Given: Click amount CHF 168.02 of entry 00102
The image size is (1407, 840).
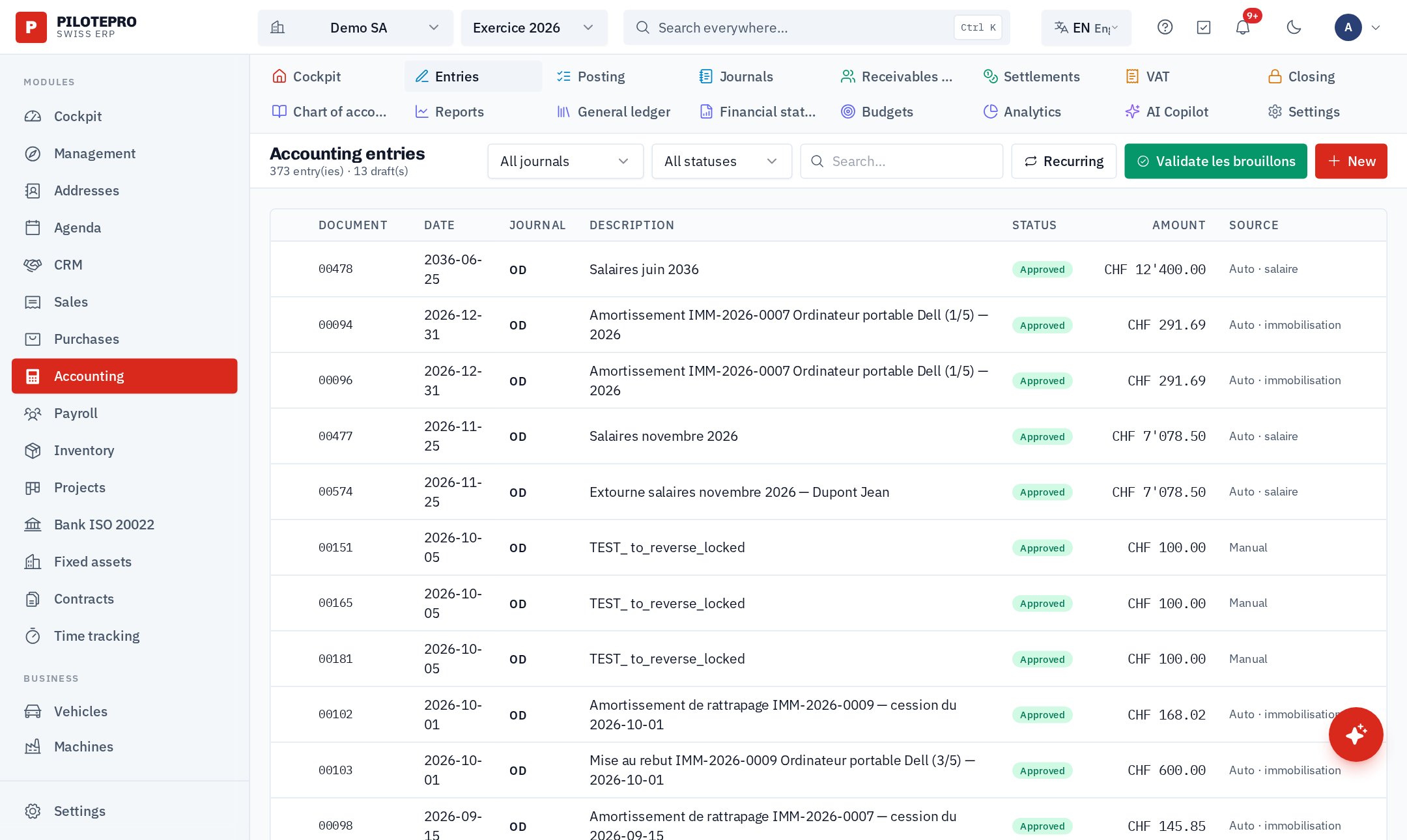Looking at the screenshot, I should pos(1167,715).
